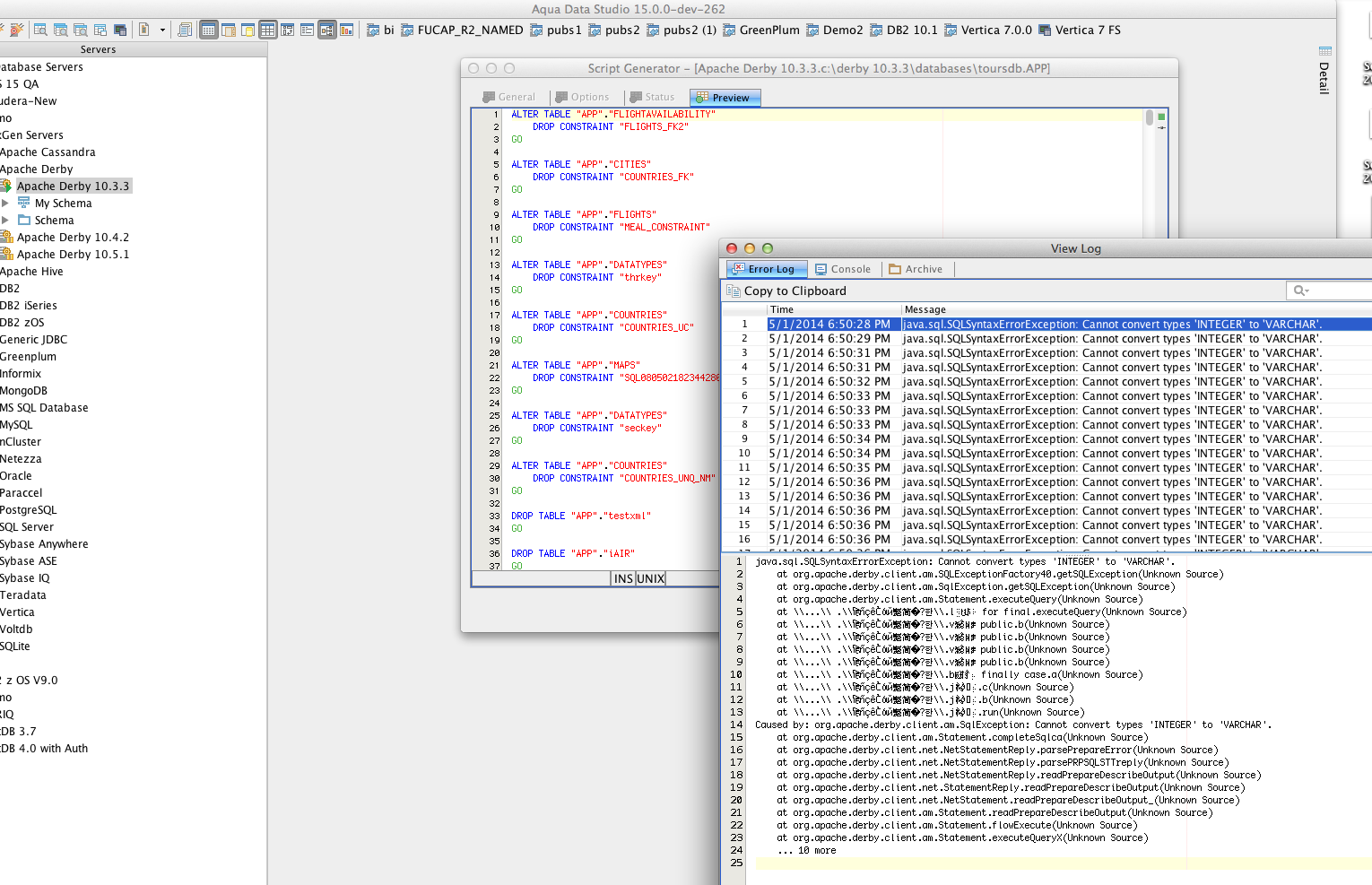Select Apache Derby 10.4.2 server
The height and width of the screenshot is (885, 1372).
coord(73,238)
